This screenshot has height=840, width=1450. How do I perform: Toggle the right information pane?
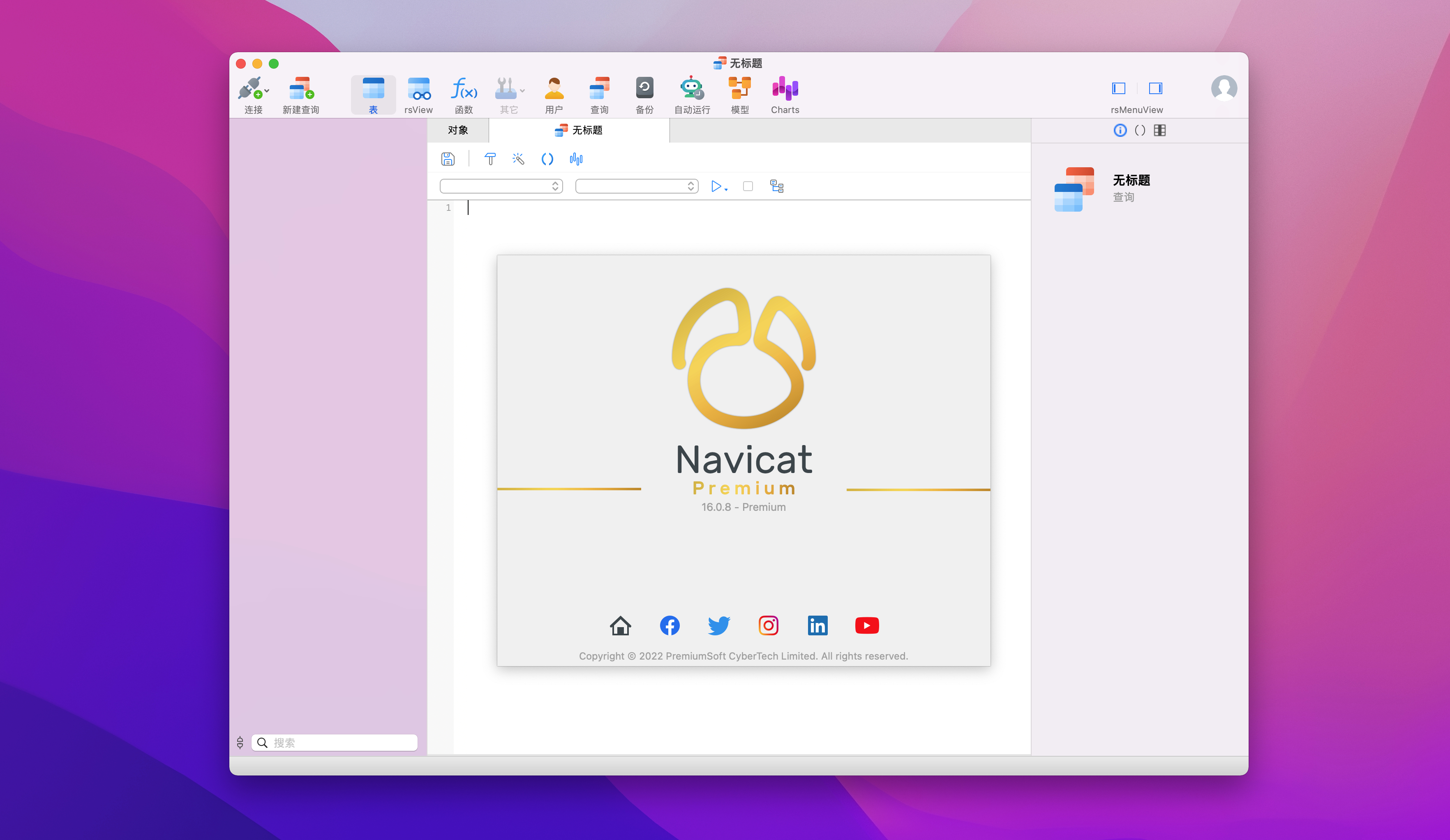click(x=1155, y=88)
